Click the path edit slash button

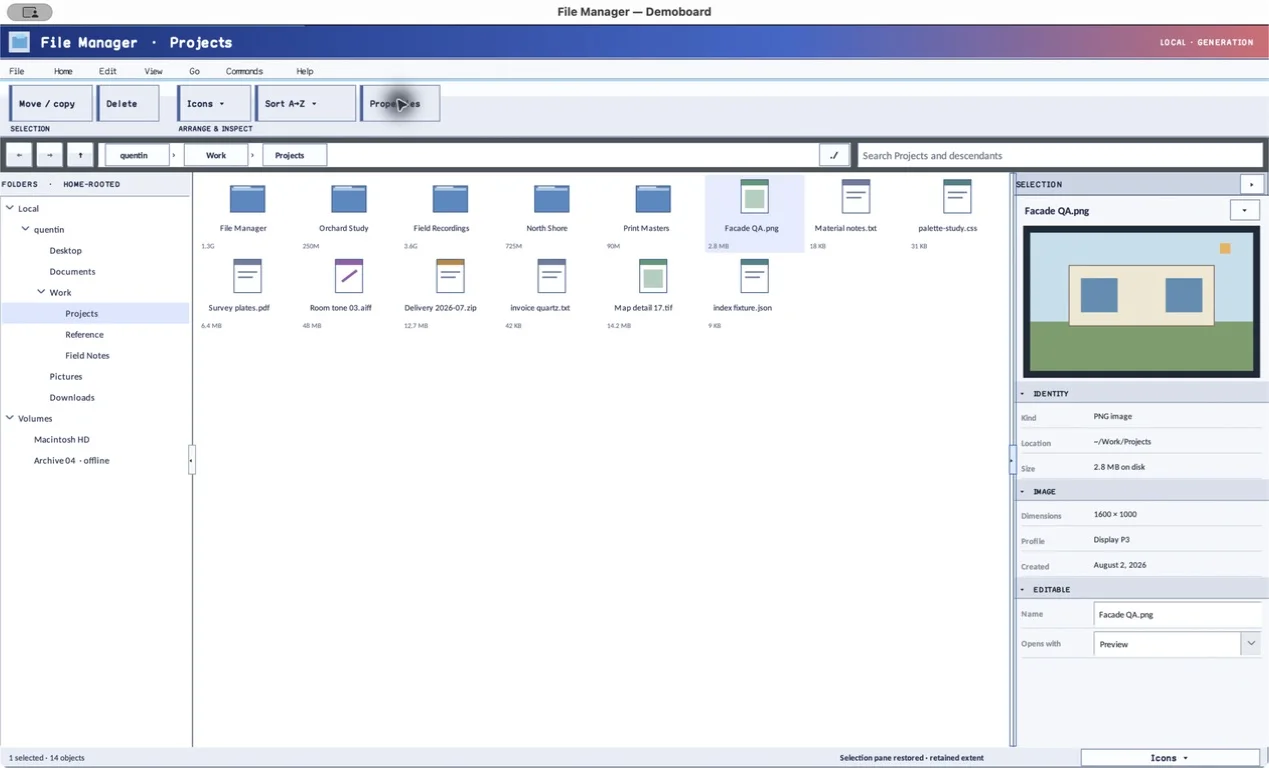pos(834,155)
